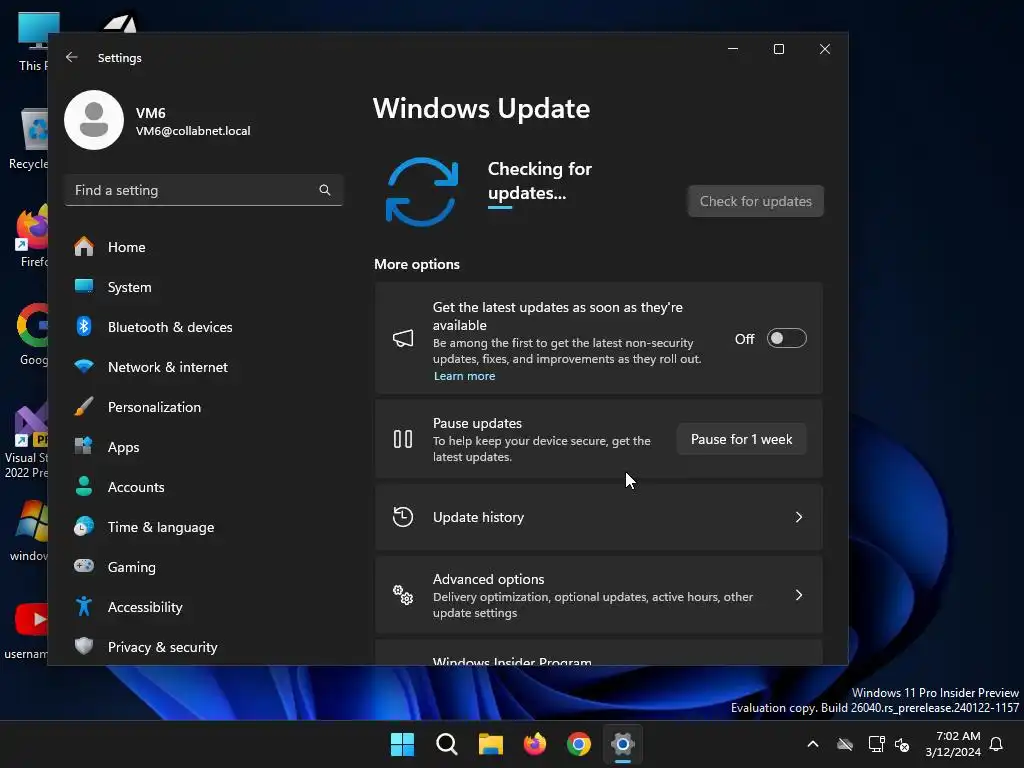
Task: Focus the Find a setting search box
Action: (204, 190)
